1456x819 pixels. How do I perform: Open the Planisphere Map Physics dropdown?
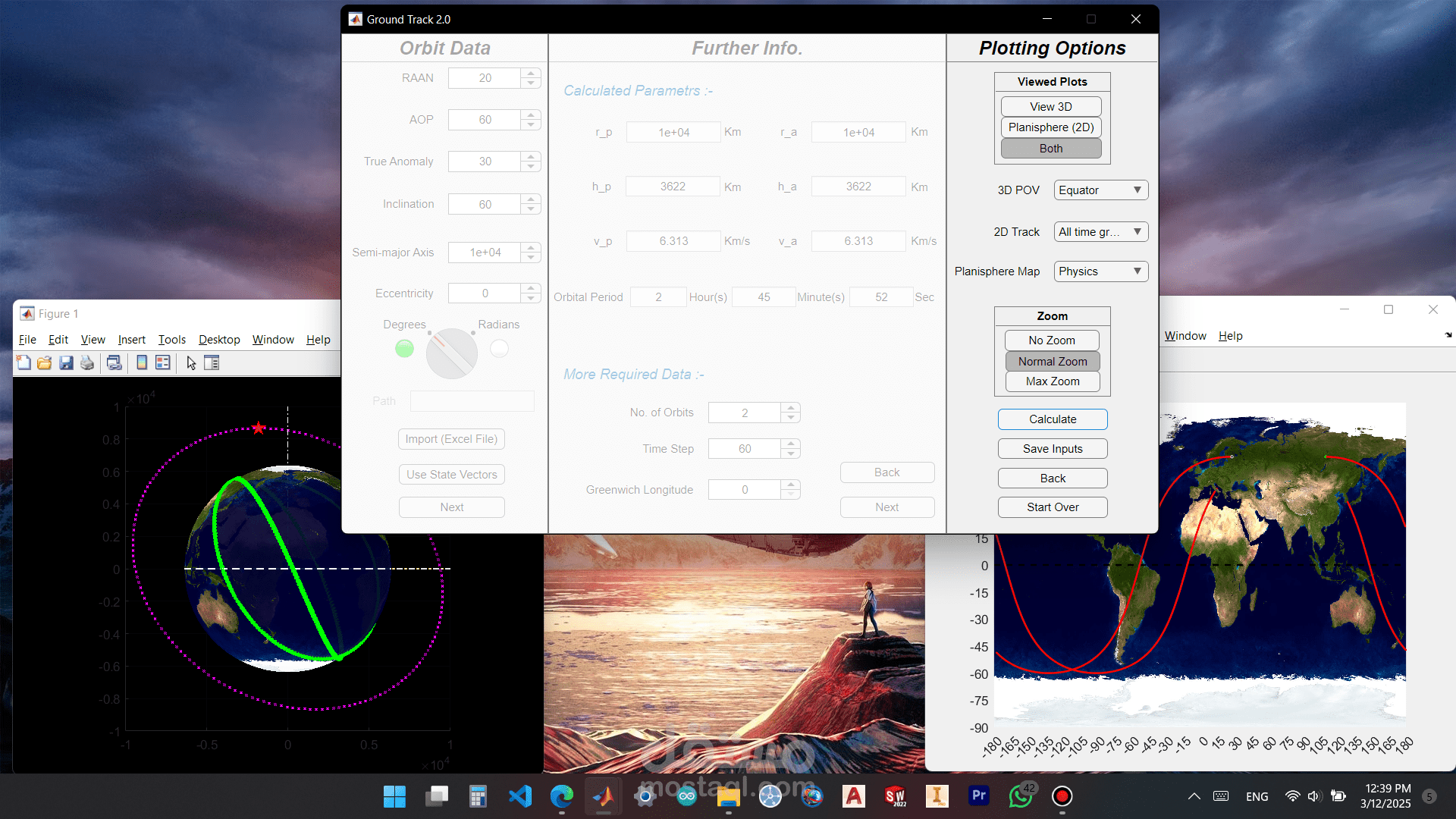1100,271
